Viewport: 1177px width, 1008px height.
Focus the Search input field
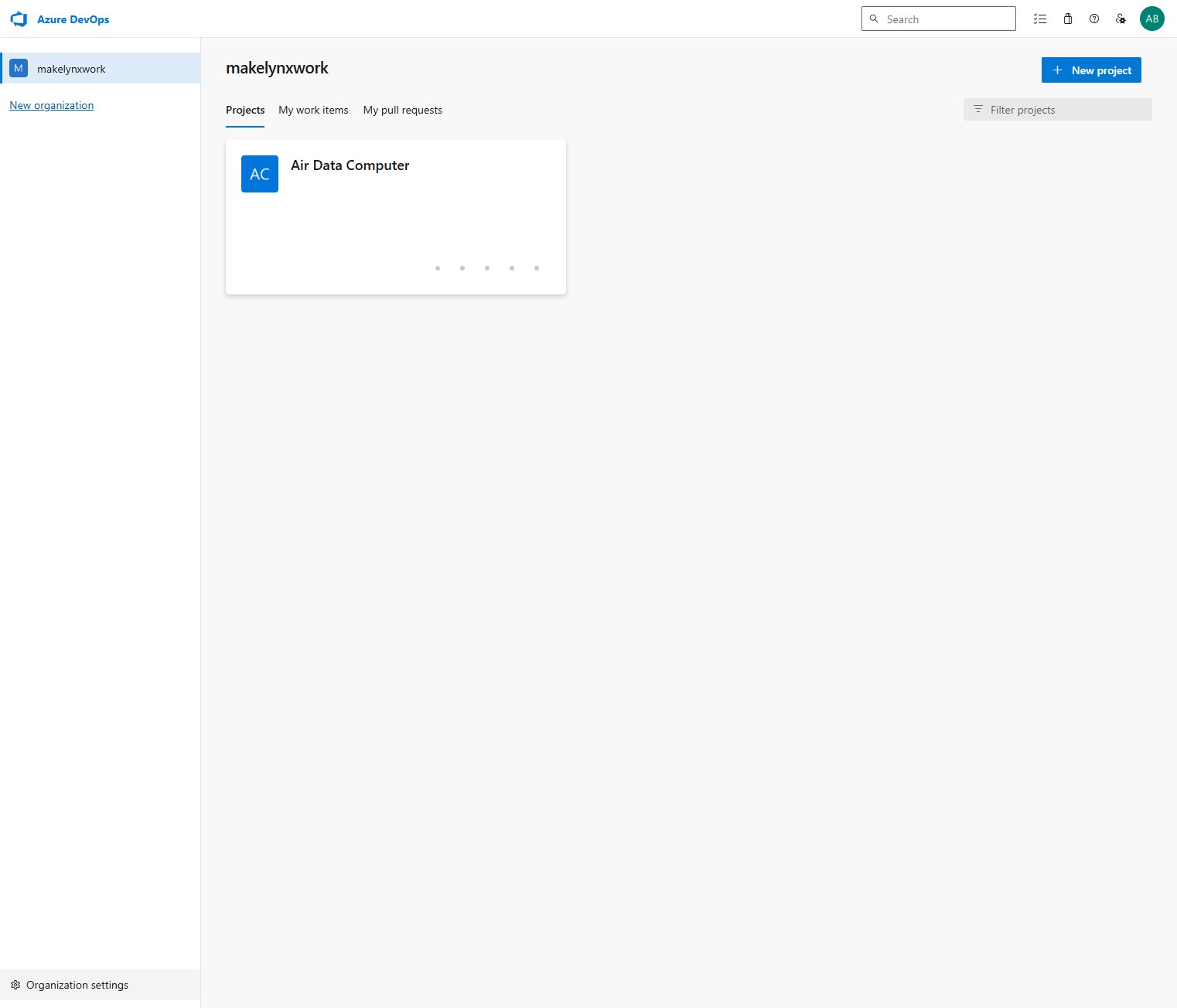click(938, 19)
